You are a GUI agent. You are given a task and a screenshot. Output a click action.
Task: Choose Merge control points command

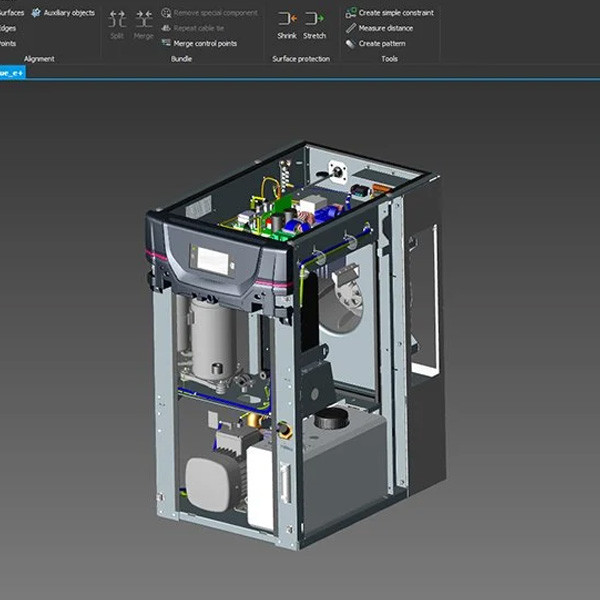tap(205, 44)
